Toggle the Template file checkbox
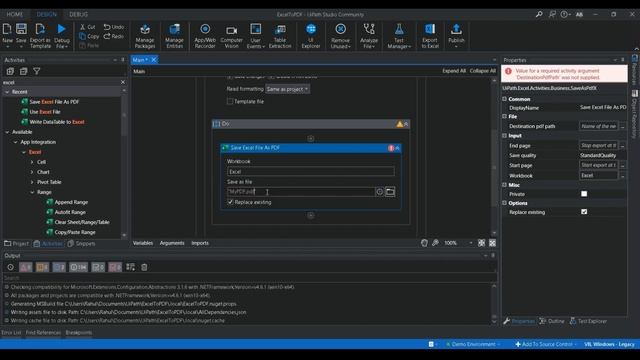640x360 pixels. (x=230, y=102)
